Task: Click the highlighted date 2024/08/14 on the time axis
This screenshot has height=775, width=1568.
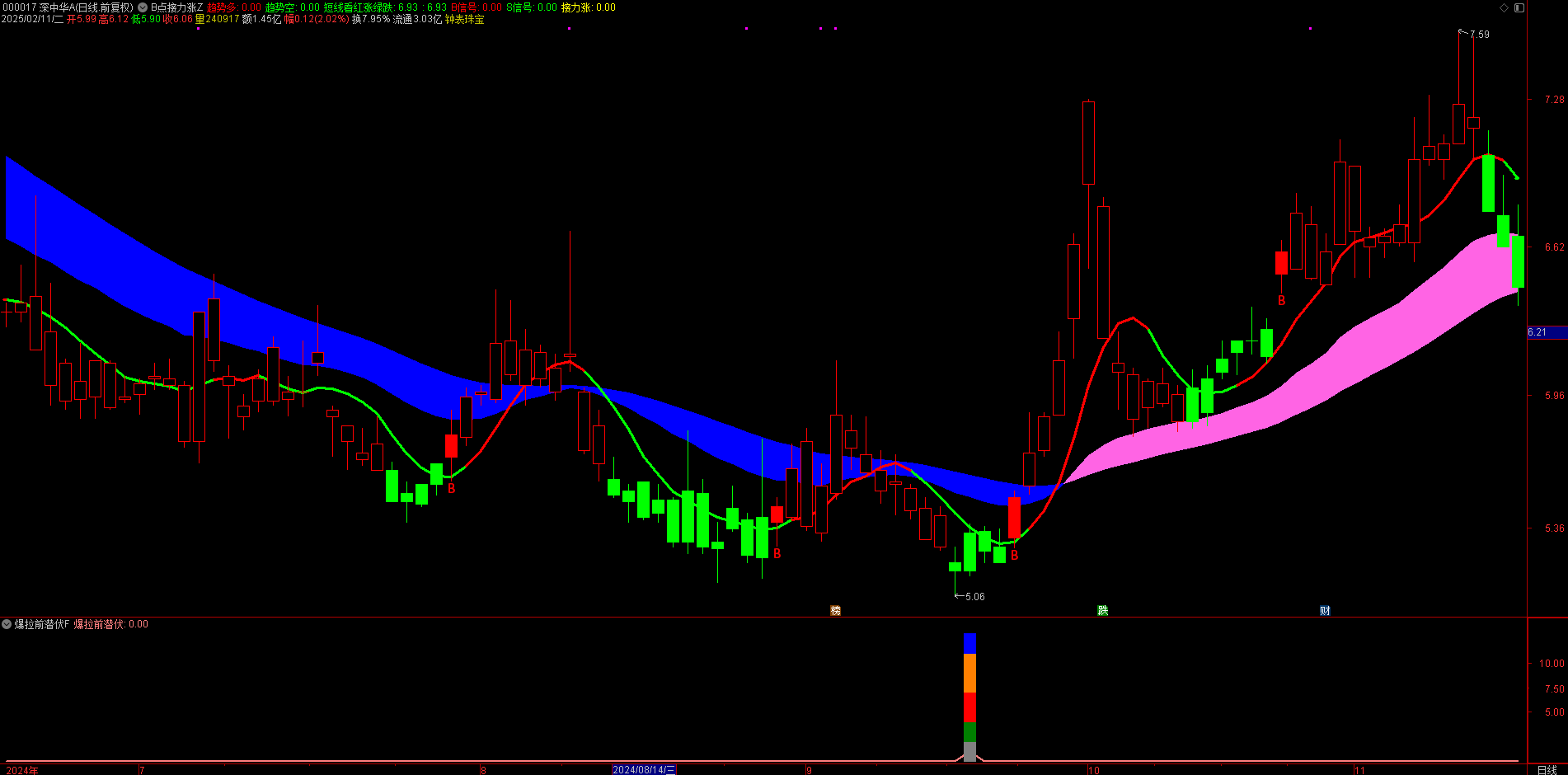Action: point(644,770)
